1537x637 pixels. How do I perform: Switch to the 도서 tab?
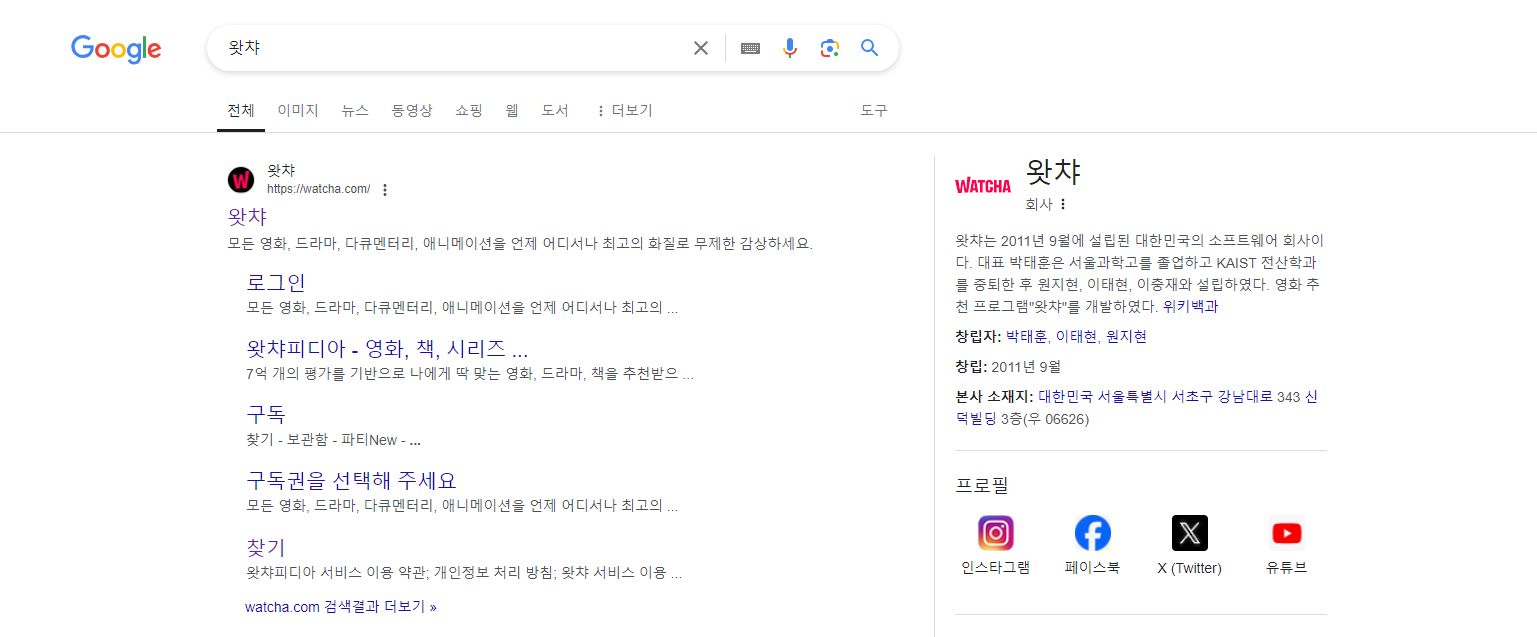[x=555, y=111]
